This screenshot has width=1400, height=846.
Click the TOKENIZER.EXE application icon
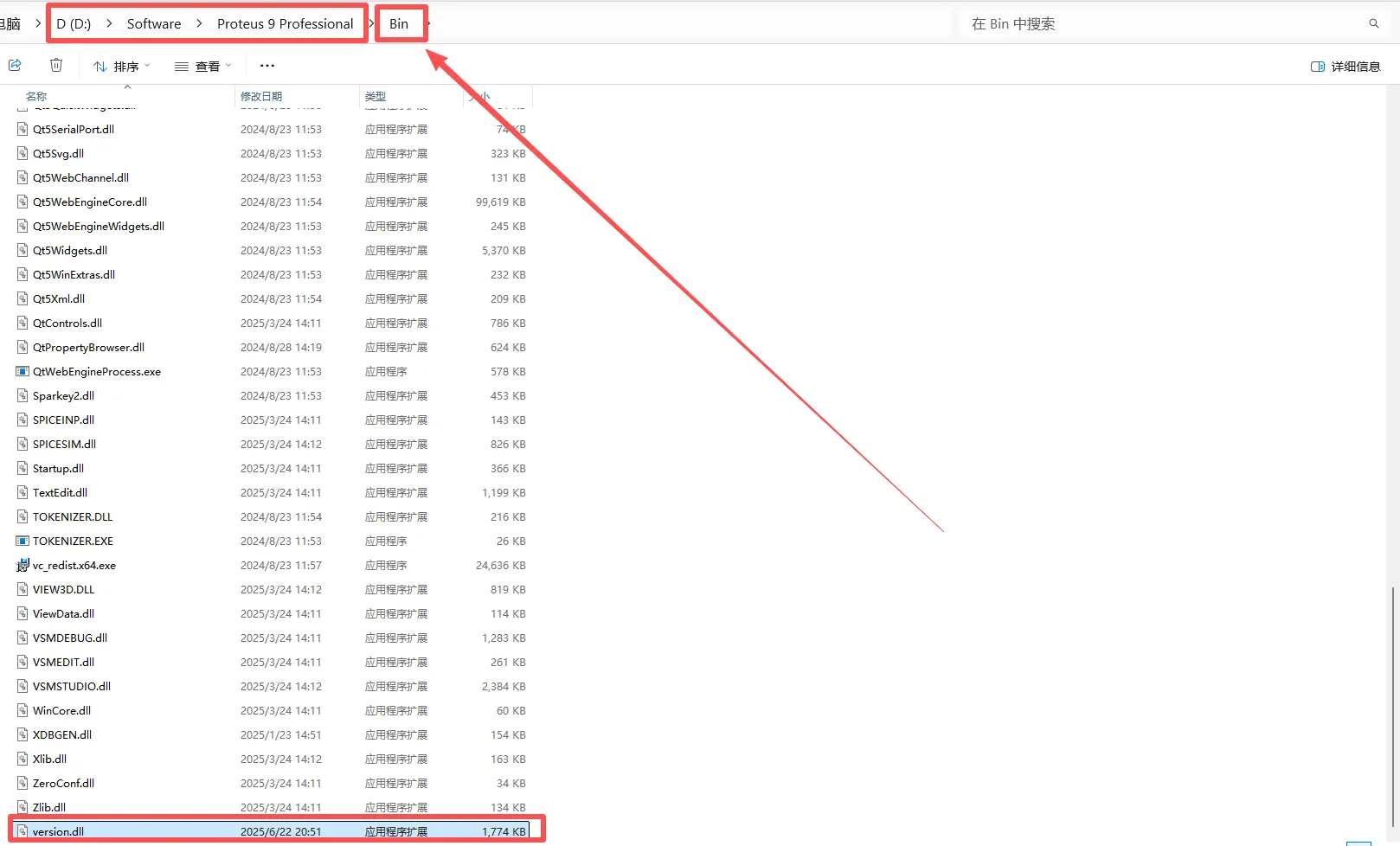[x=22, y=541]
